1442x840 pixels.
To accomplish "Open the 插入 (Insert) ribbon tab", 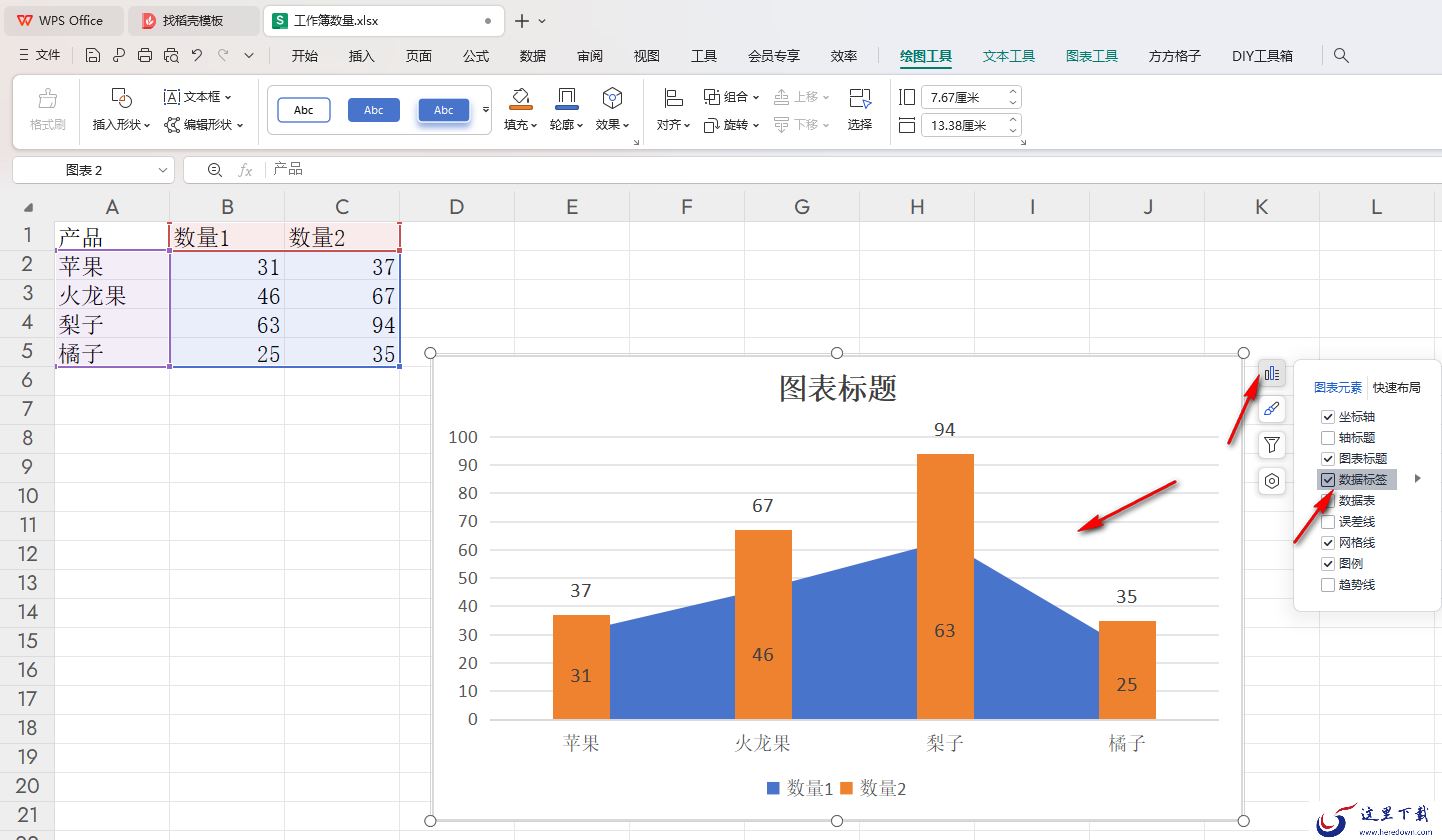I will (362, 56).
